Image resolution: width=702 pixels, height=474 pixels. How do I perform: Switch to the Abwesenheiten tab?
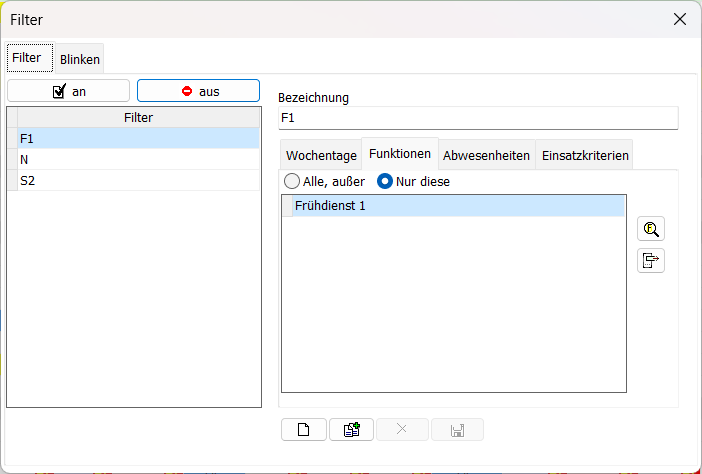pos(486,155)
